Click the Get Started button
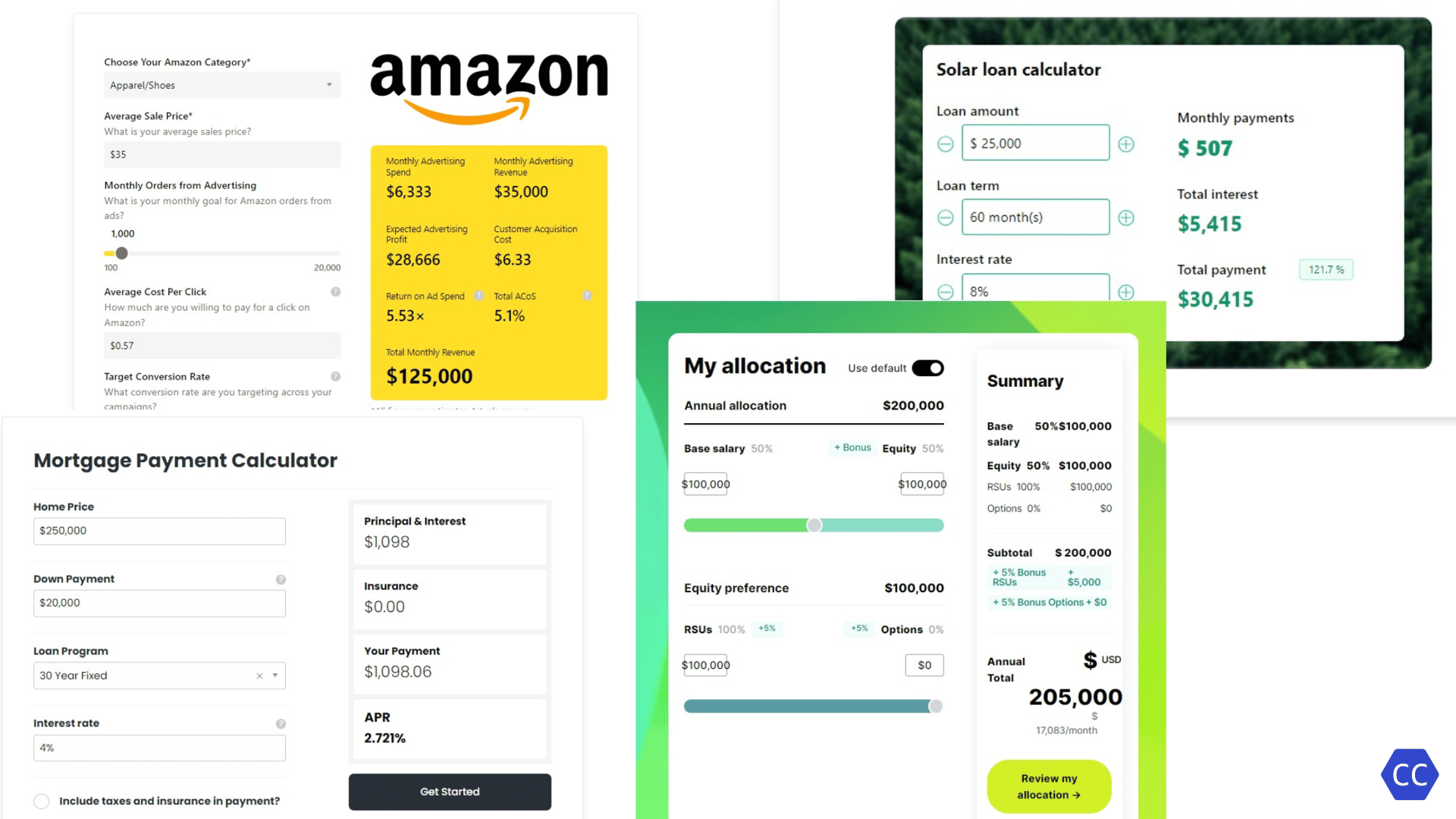 (450, 791)
